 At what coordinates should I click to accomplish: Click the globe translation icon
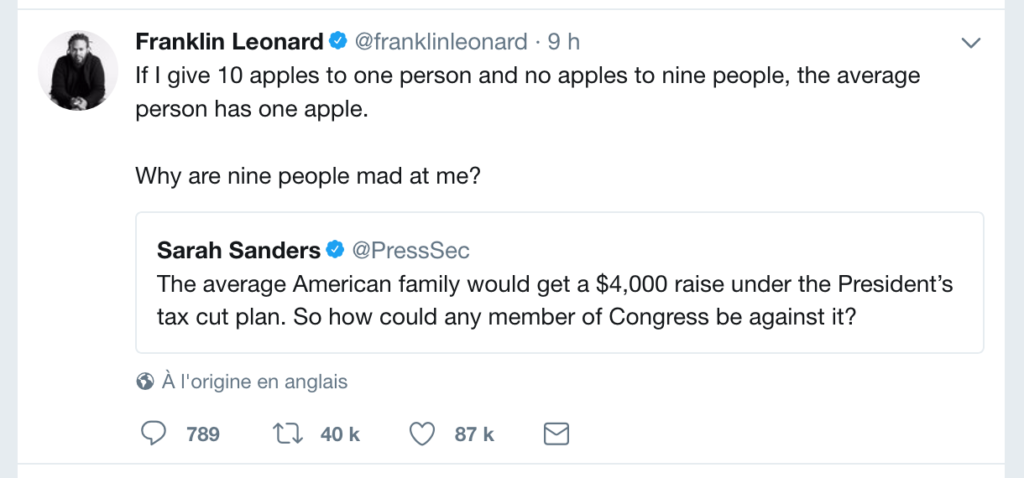pyautogui.click(x=145, y=381)
